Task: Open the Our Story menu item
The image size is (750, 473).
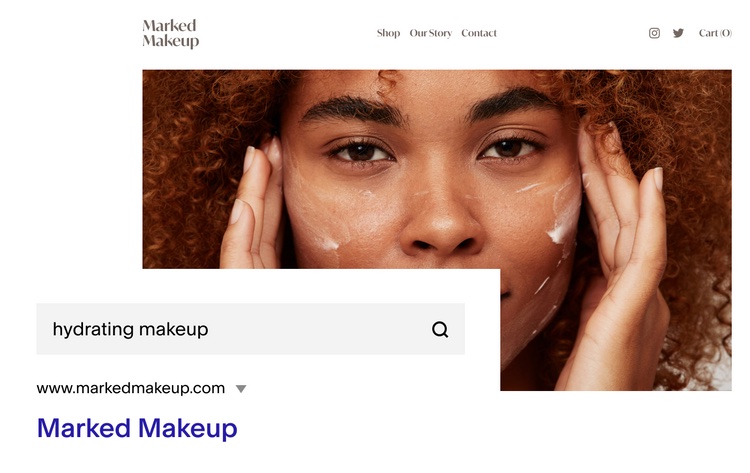Action: click(430, 33)
